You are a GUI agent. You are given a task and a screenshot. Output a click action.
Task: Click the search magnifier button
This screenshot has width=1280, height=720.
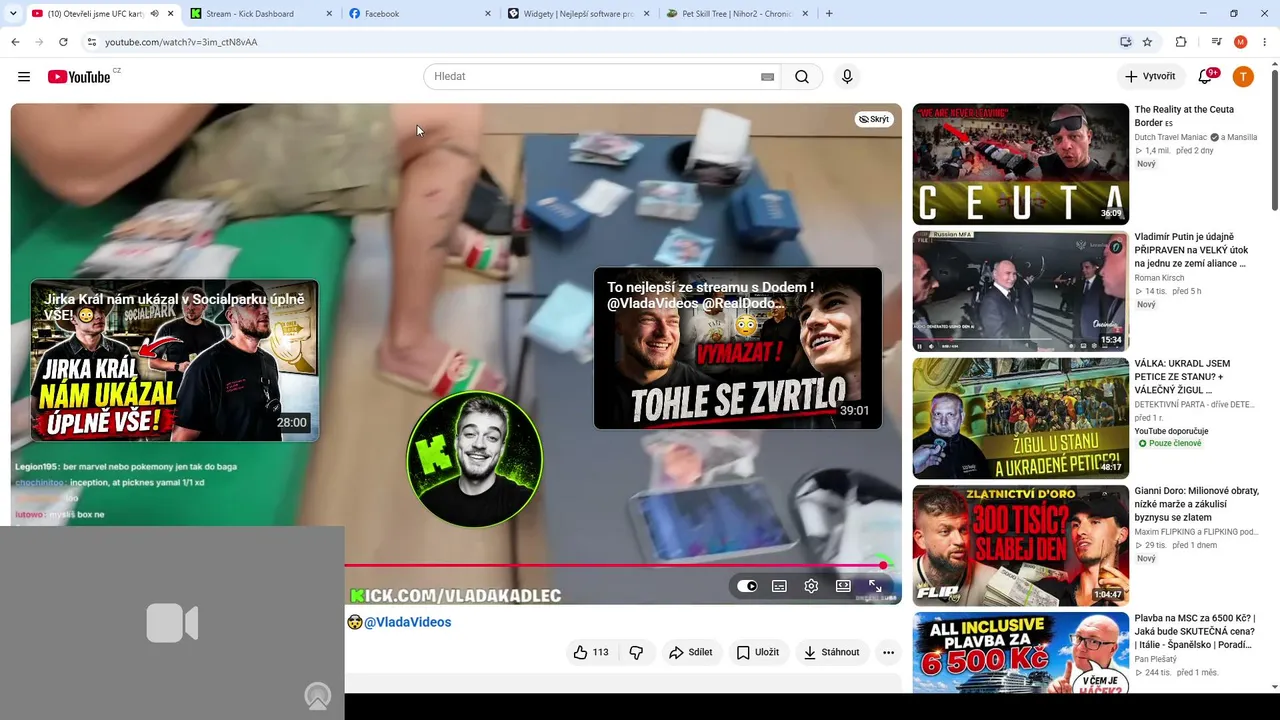click(802, 77)
